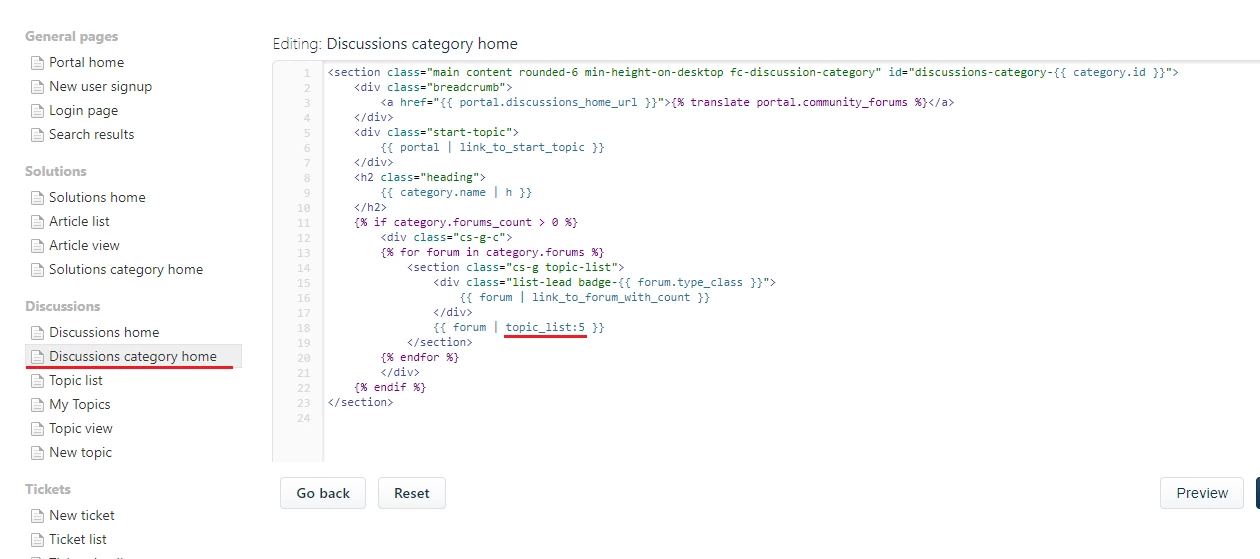Open the New ticket template

pos(82,515)
